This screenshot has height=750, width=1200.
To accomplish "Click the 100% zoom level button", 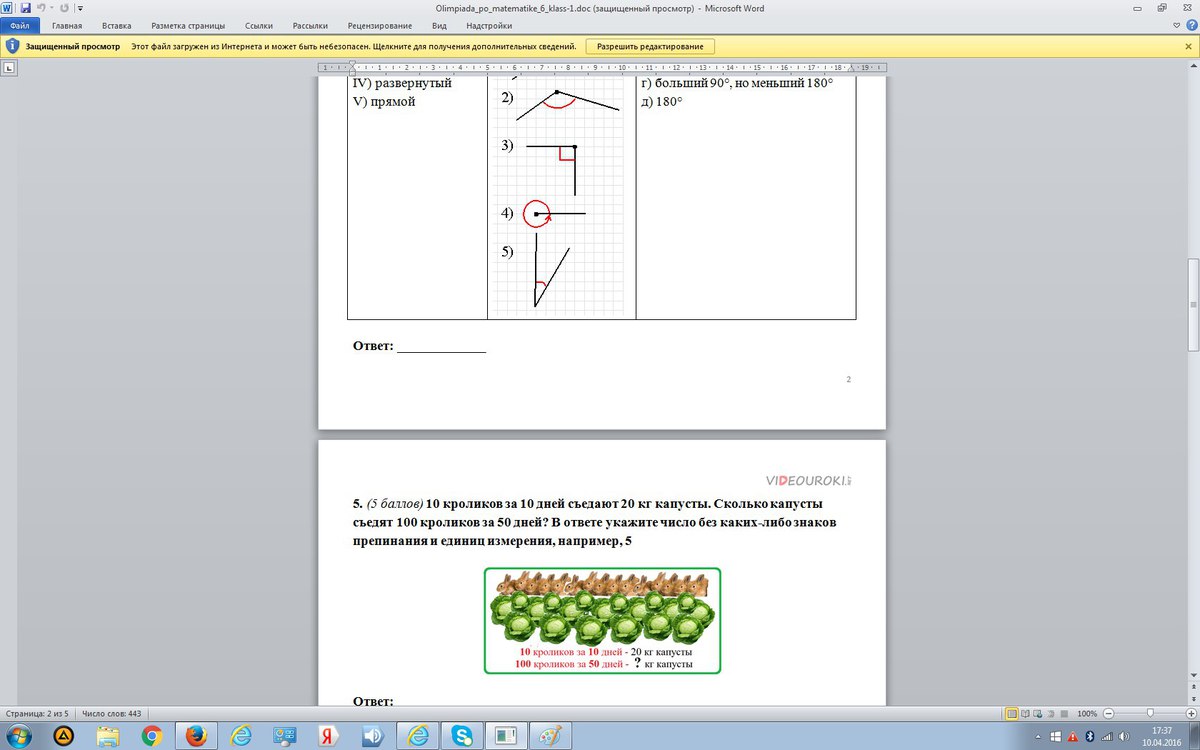I will [x=1087, y=714].
